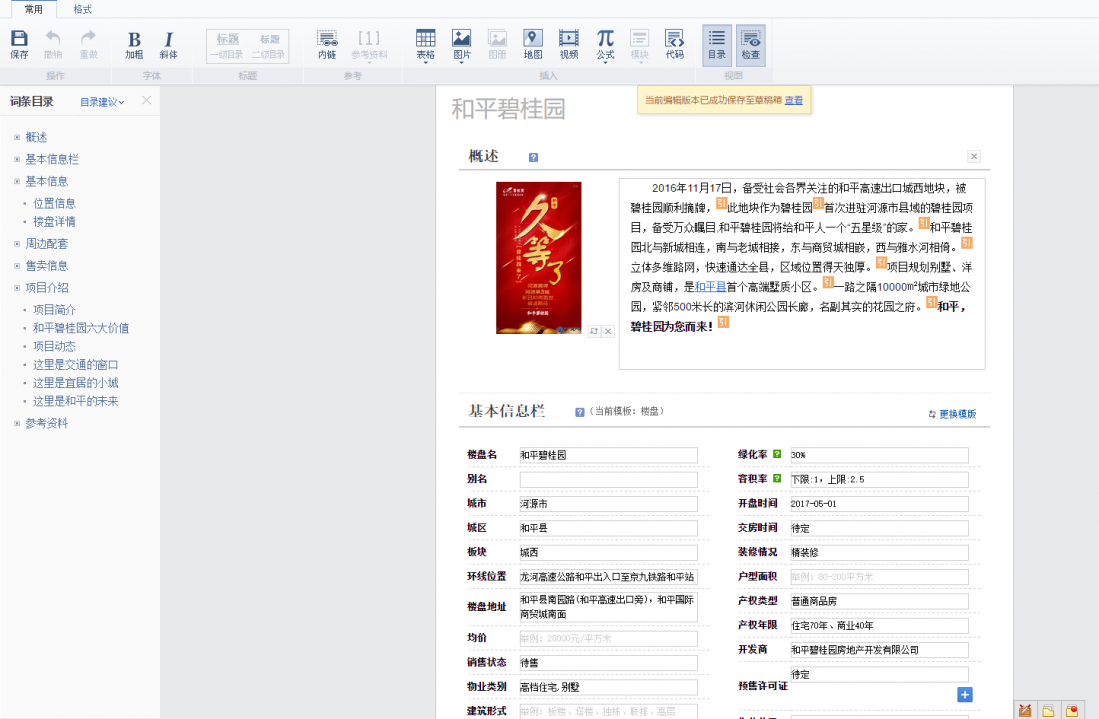The image size is (1099, 719).
Task: Toggle the 目录 view panel
Action: click(716, 46)
